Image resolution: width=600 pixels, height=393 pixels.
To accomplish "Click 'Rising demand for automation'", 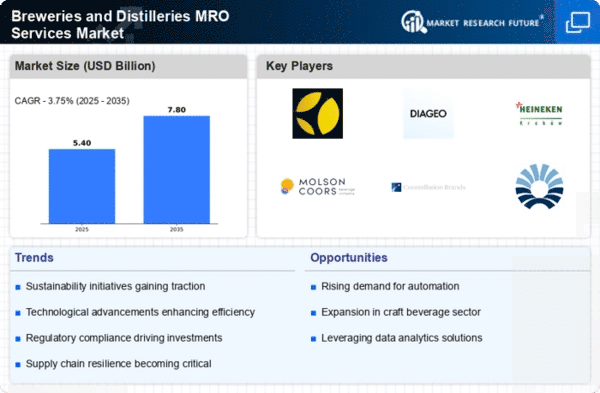I will click(390, 286).
